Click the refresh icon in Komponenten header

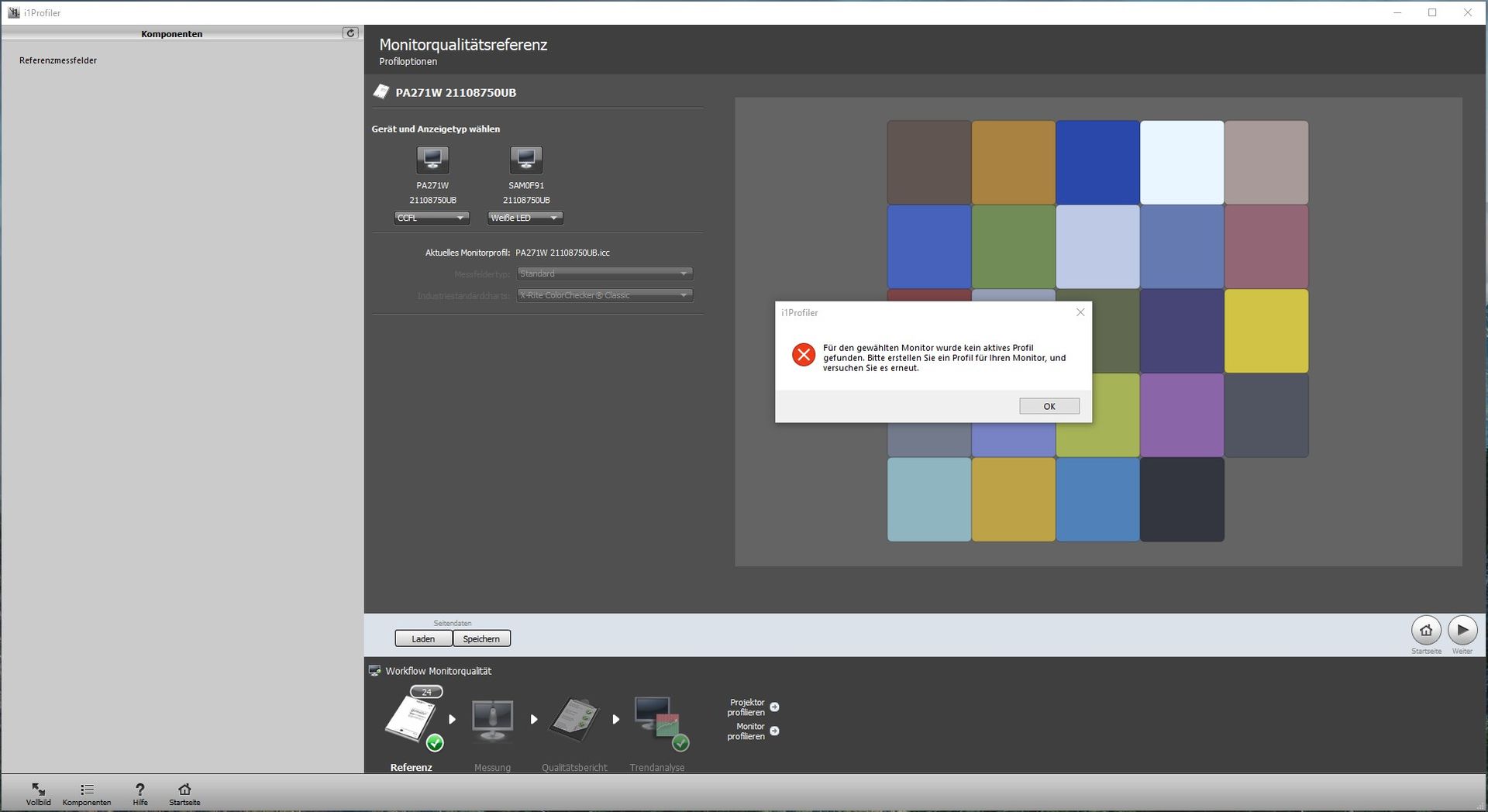pyautogui.click(x=350, y=33)
